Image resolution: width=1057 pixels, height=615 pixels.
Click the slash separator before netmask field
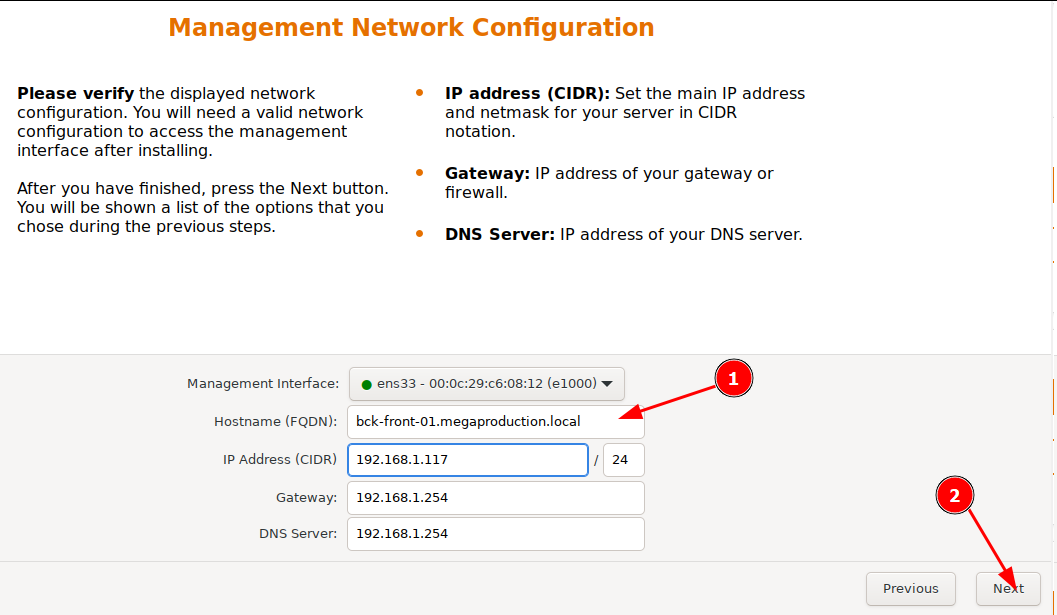(596, 461)
